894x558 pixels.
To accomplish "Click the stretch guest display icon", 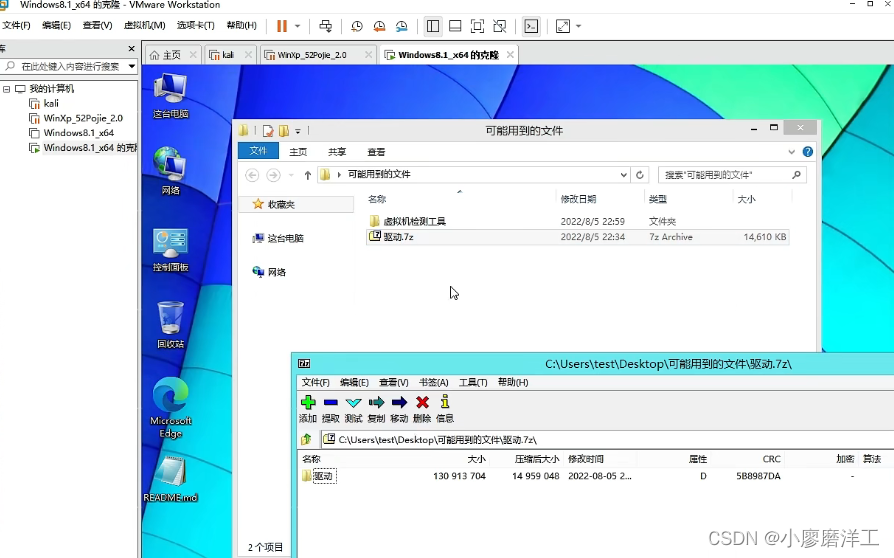I will [x=563, y=26].
